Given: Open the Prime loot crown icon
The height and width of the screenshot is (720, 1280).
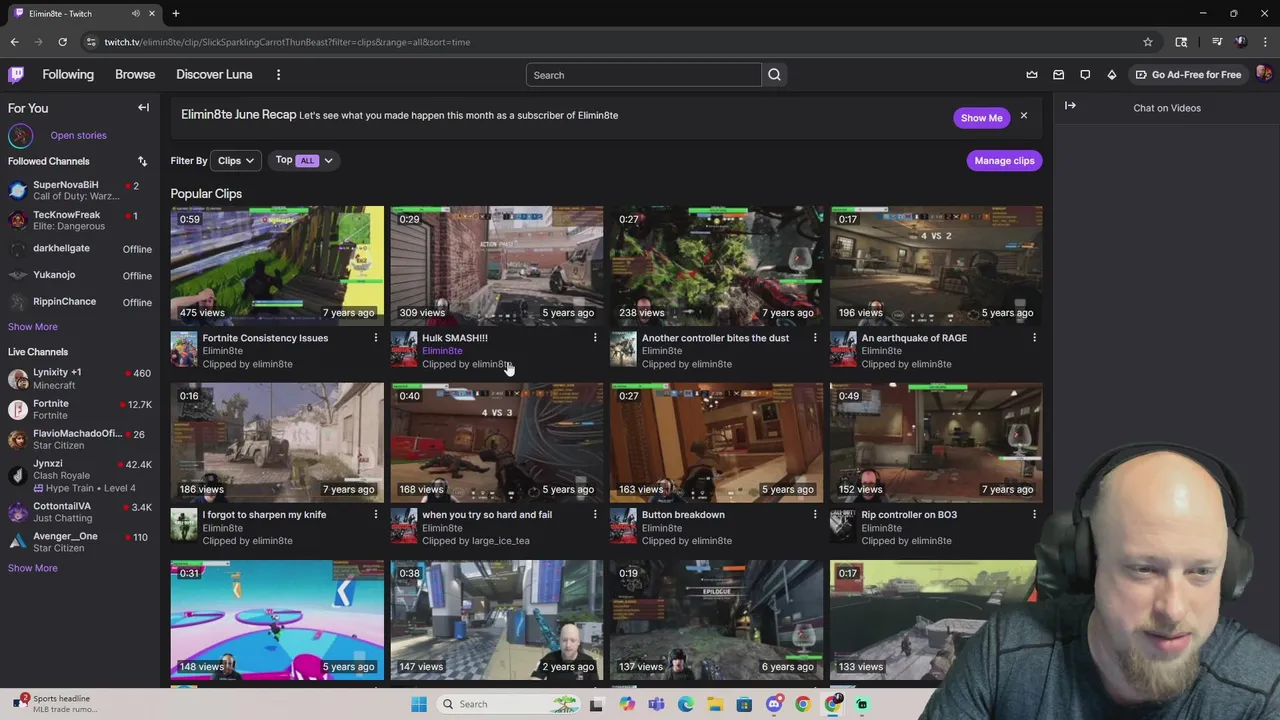Looking at the screenshot, I should pyautogui.click(x=1032, y=74).
